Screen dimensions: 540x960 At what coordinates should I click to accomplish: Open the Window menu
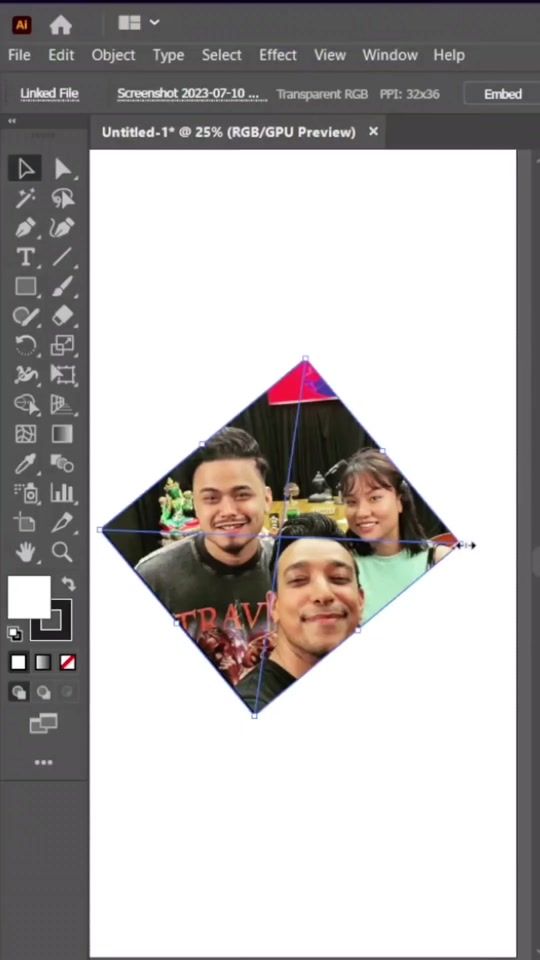click(390, 55)
